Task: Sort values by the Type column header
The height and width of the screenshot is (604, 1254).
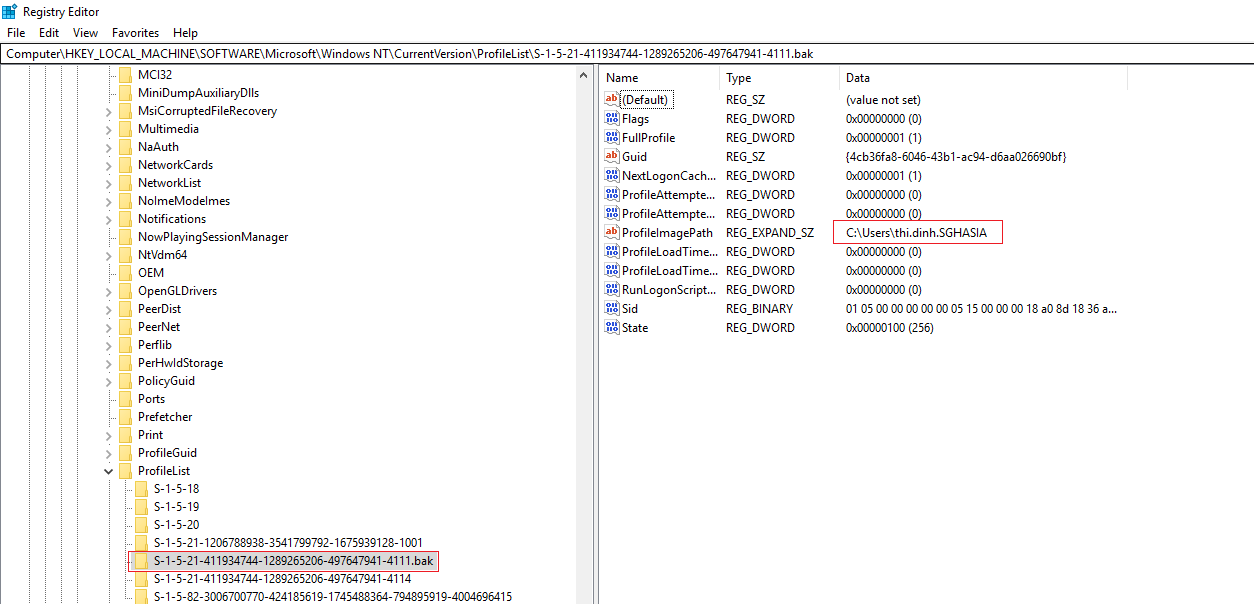Action: point(780,78)
